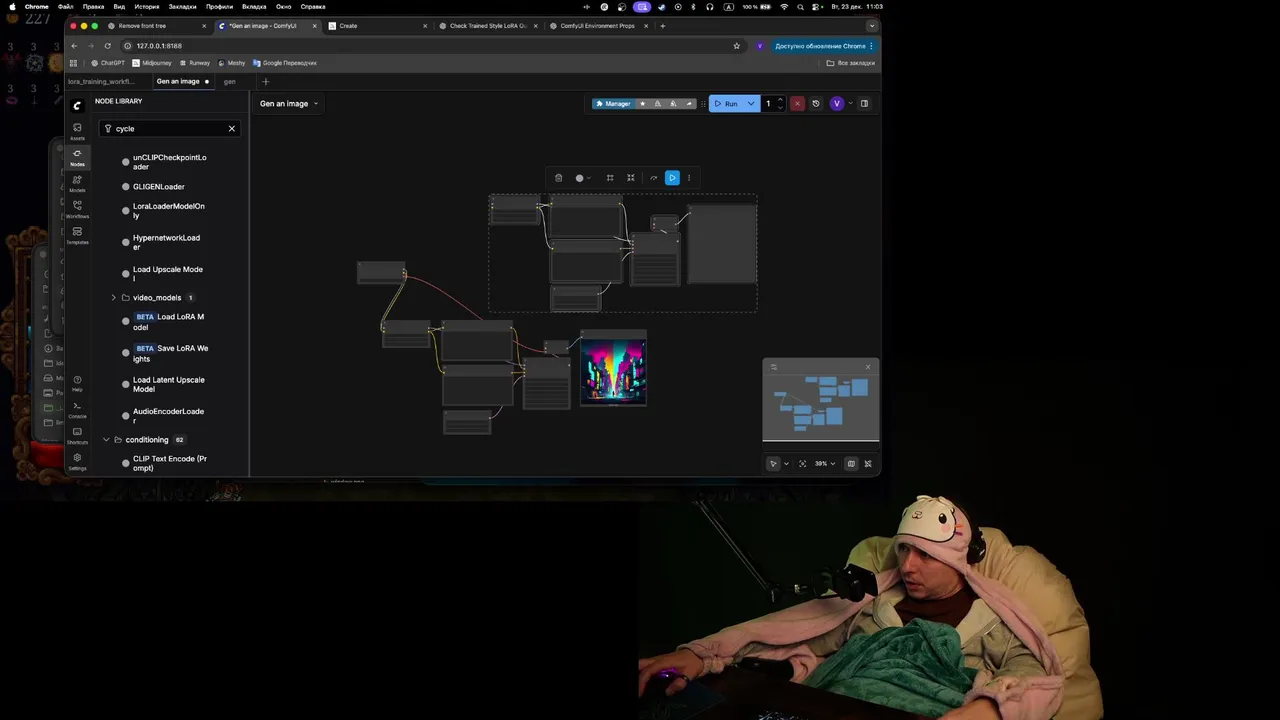The image size is (1280, 720).
Task: Click the purple V user avatar
Action: click(x=837, y=104)
